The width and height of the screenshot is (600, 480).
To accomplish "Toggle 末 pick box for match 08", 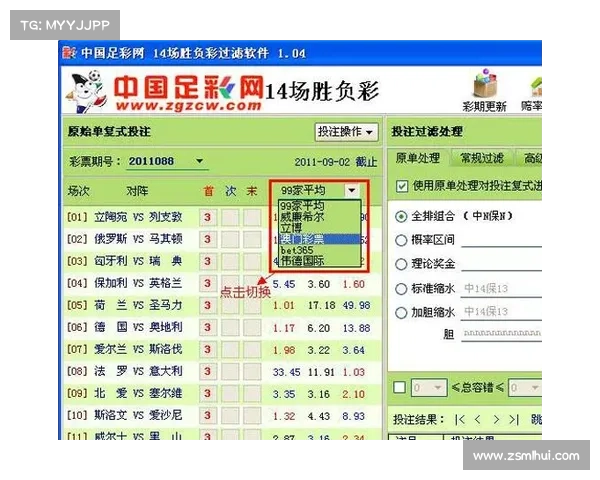I will pyautogui.click(x=252, y=372).
